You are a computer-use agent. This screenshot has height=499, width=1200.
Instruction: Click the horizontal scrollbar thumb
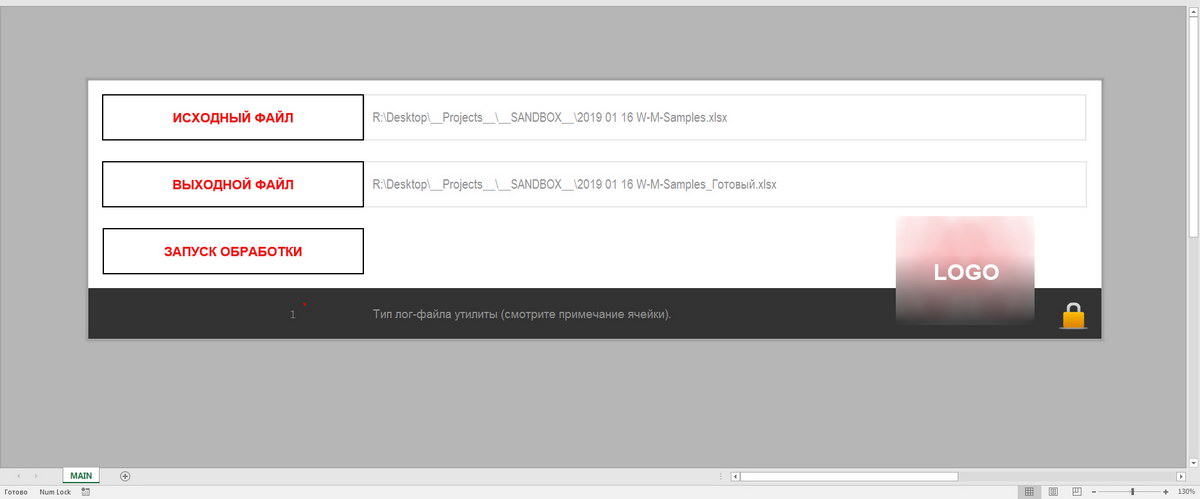click(x=849, y=476)
